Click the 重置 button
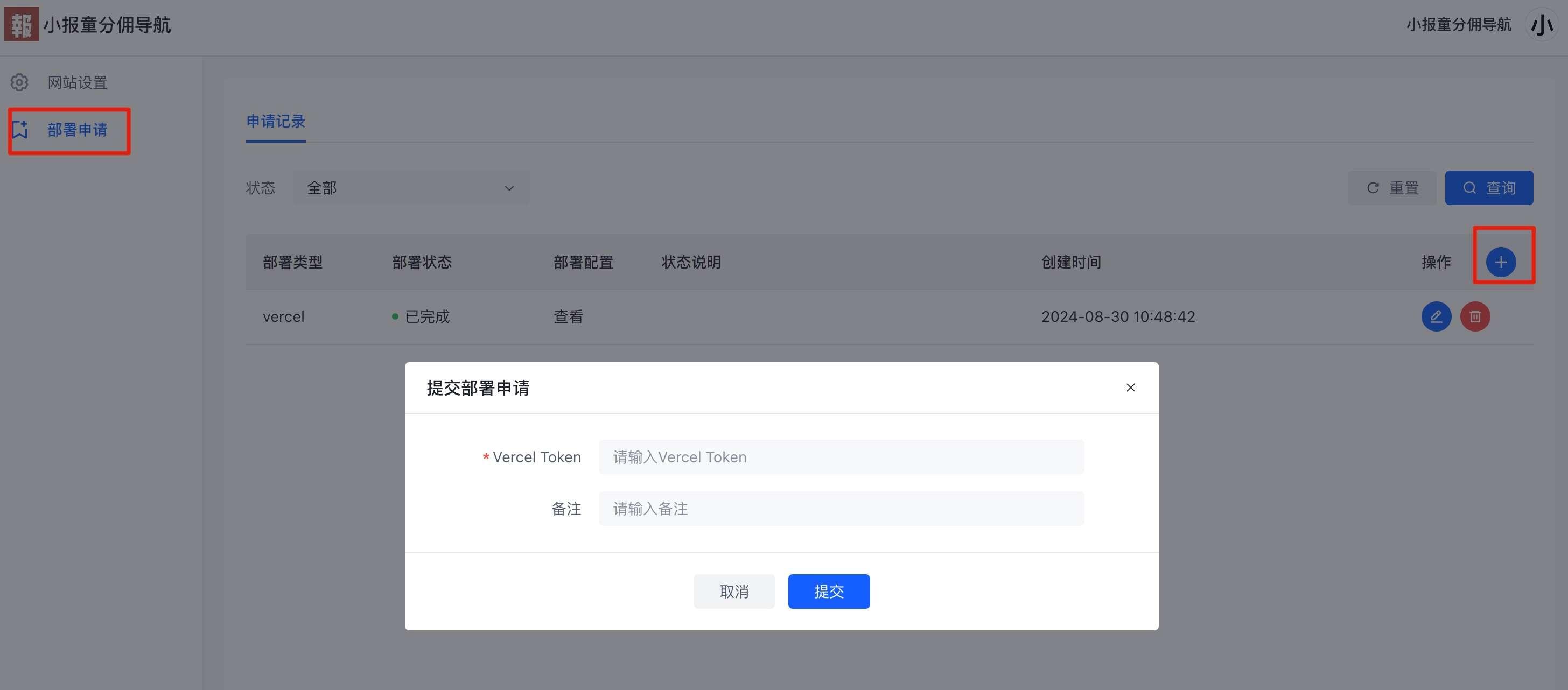 1392,188
